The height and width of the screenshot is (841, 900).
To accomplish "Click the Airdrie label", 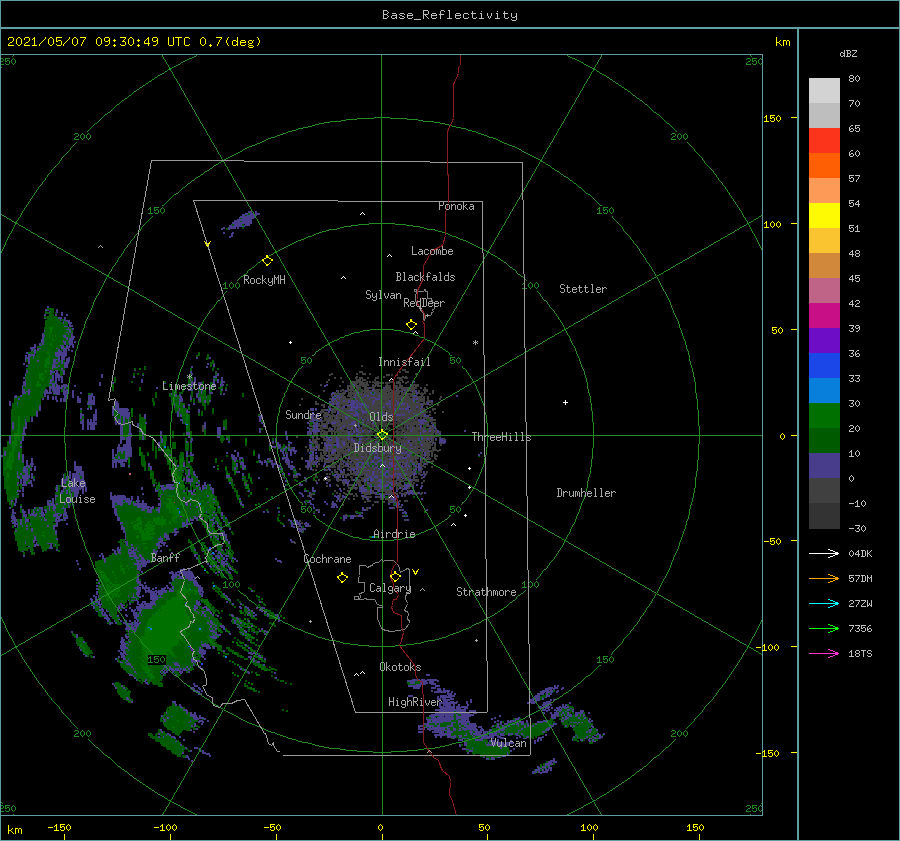I will pyautogui.click(x=394, y=534).
